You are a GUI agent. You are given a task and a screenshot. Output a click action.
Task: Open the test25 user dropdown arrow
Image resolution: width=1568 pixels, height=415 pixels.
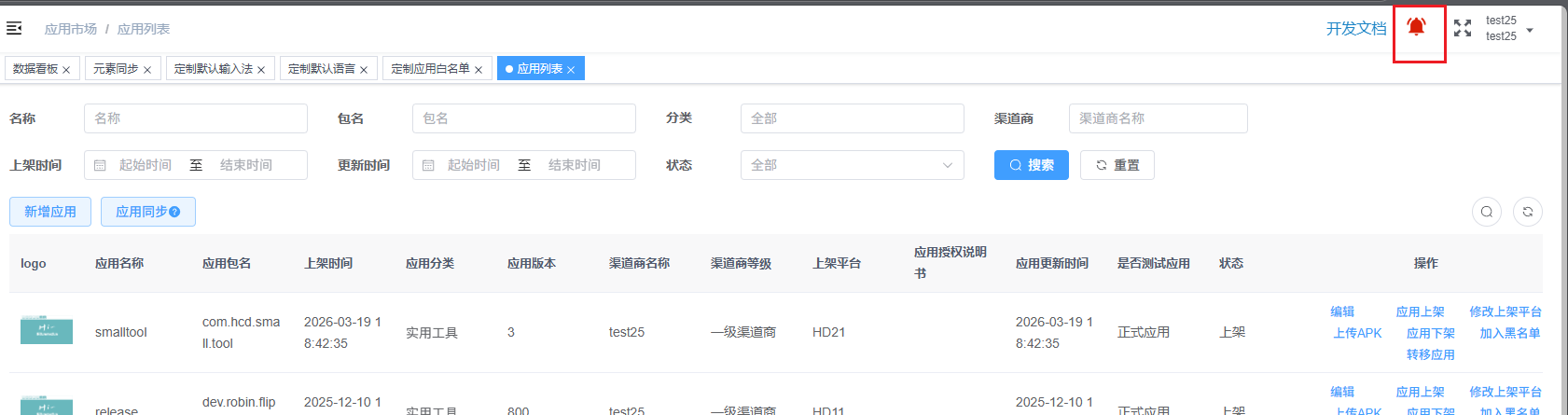1530,30
